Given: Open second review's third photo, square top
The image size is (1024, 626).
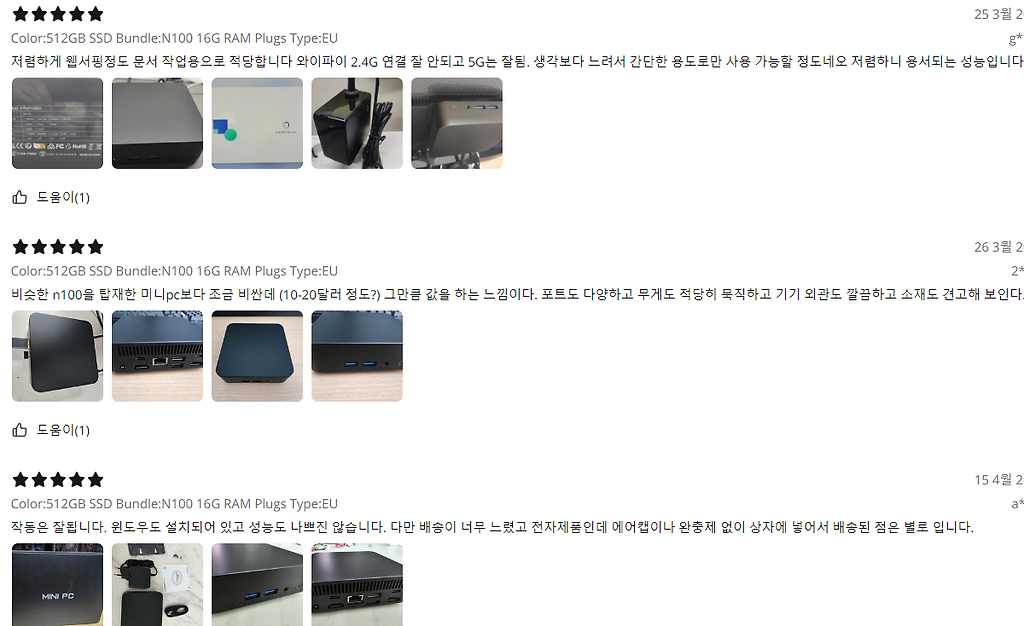Looking at the screenshot, I should (257, 356).
